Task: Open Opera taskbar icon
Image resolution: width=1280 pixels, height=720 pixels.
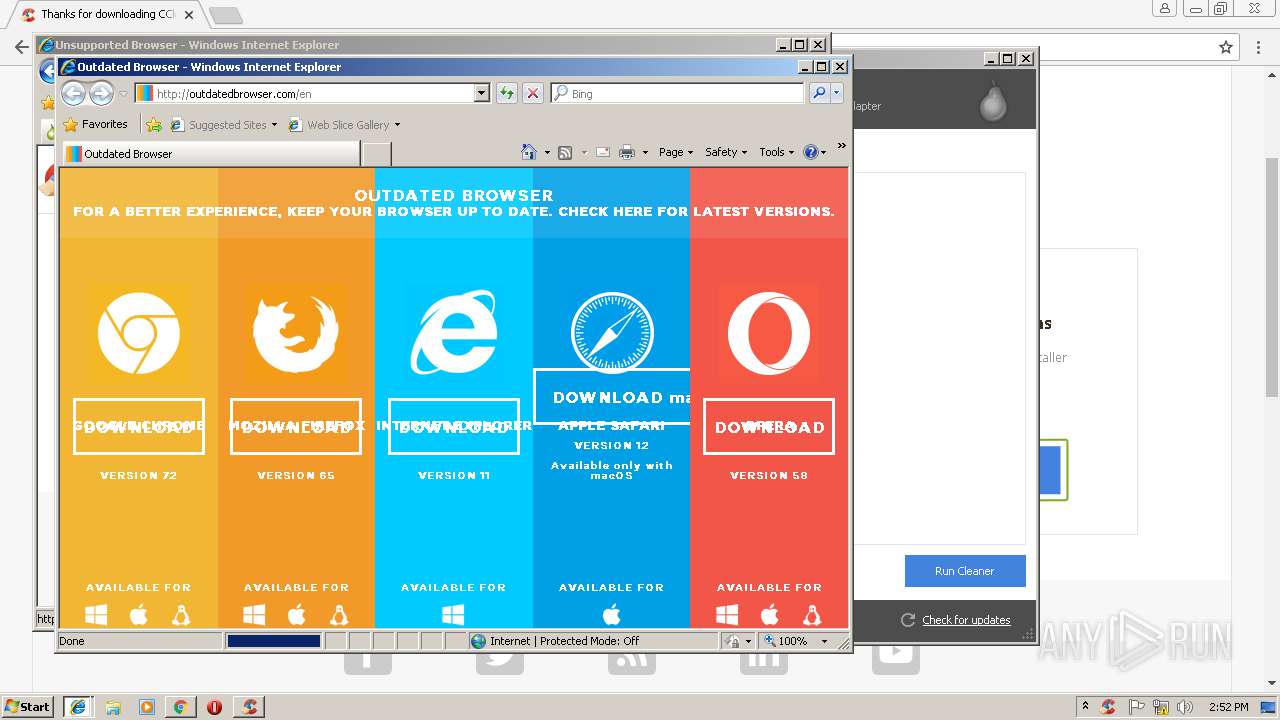Action: click(x=214, y=706)
